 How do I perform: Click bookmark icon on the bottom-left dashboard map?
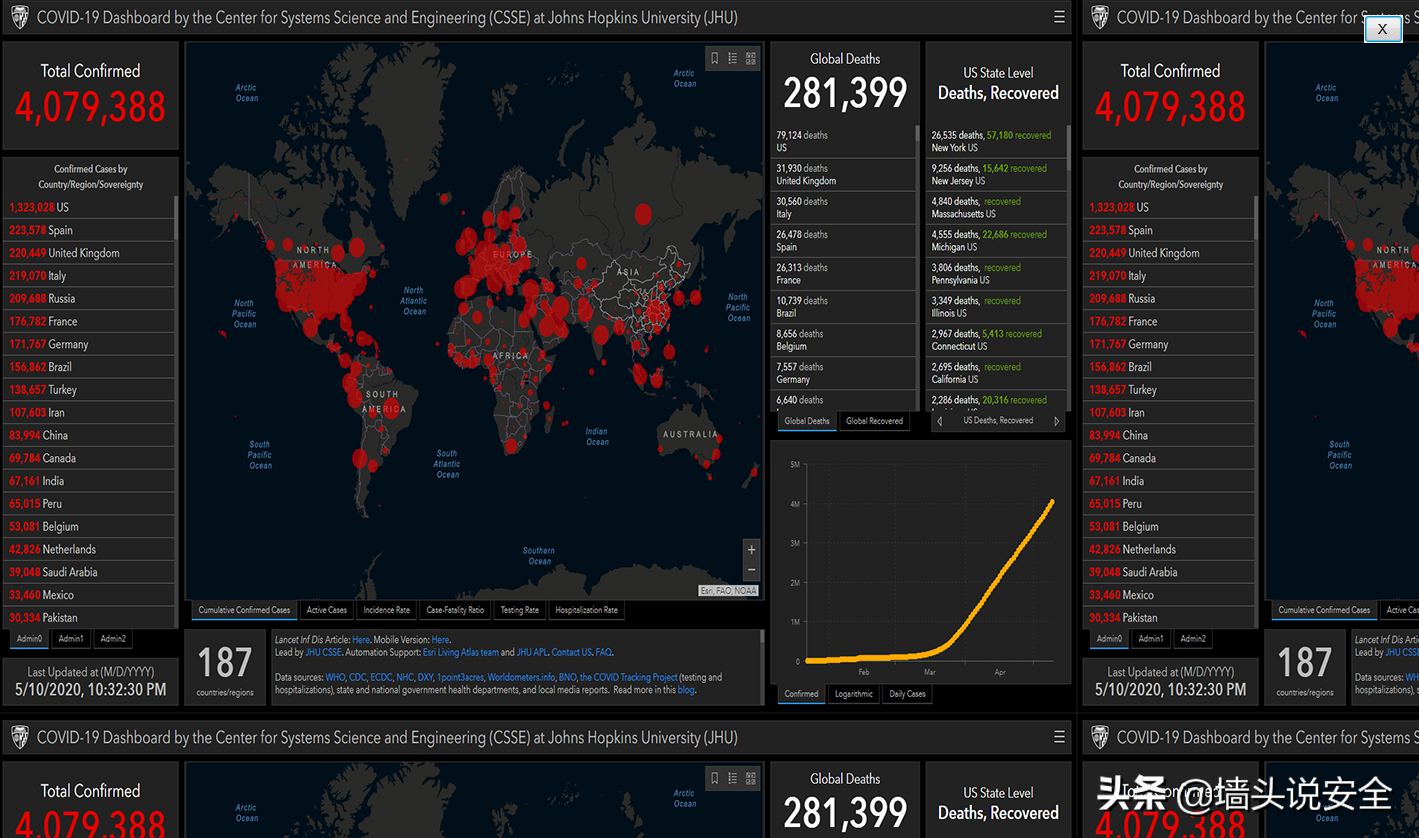pyautogui.click(x=714, y=778)
